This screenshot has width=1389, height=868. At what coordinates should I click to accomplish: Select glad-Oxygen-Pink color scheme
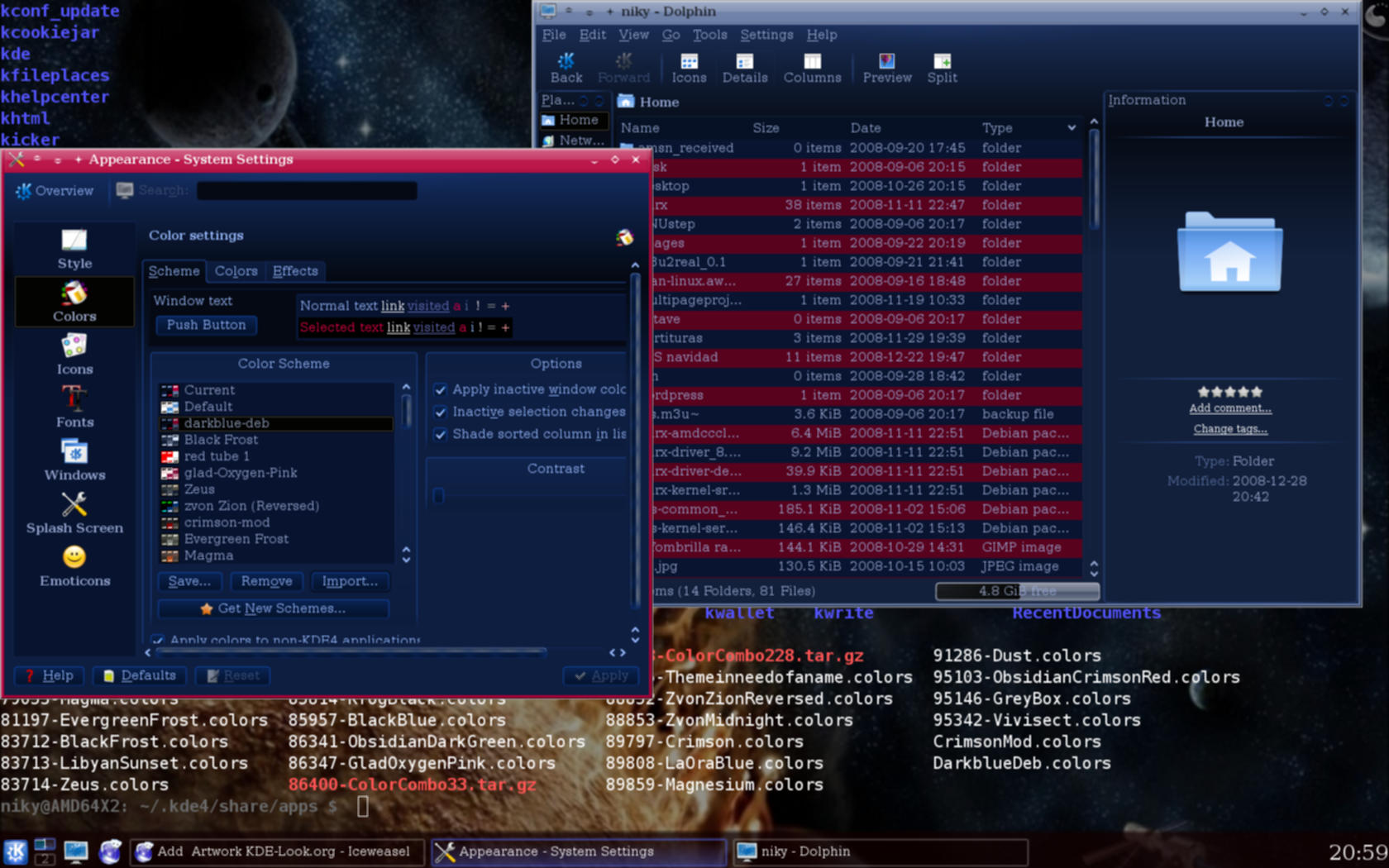(x=276, y=473)
